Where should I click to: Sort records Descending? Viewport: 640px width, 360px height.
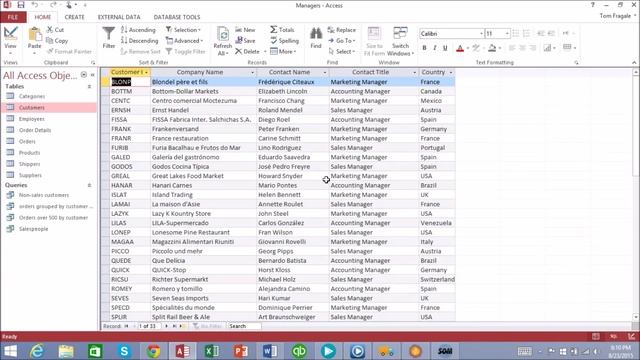click(x=139, y=41)
